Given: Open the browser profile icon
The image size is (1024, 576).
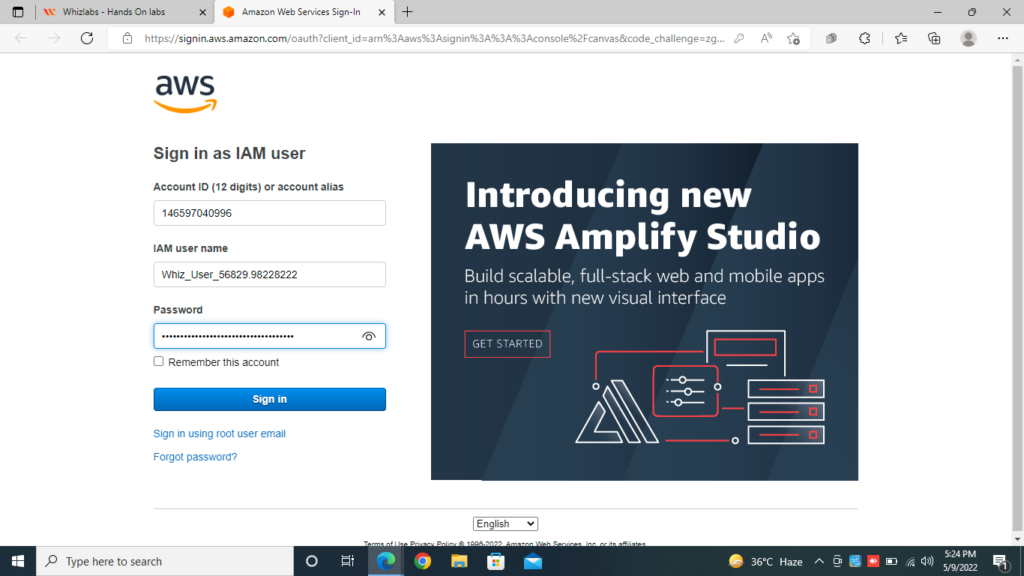Looking at the screenshot, I should [x=968, y=38].
